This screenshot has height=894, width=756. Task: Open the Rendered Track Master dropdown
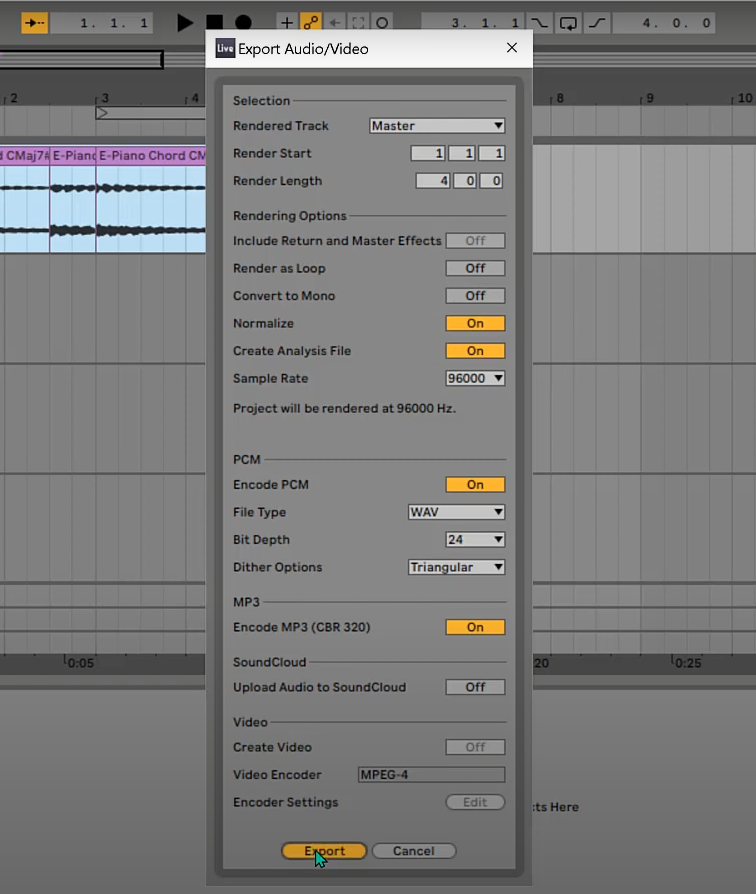(x=437, y=125)
